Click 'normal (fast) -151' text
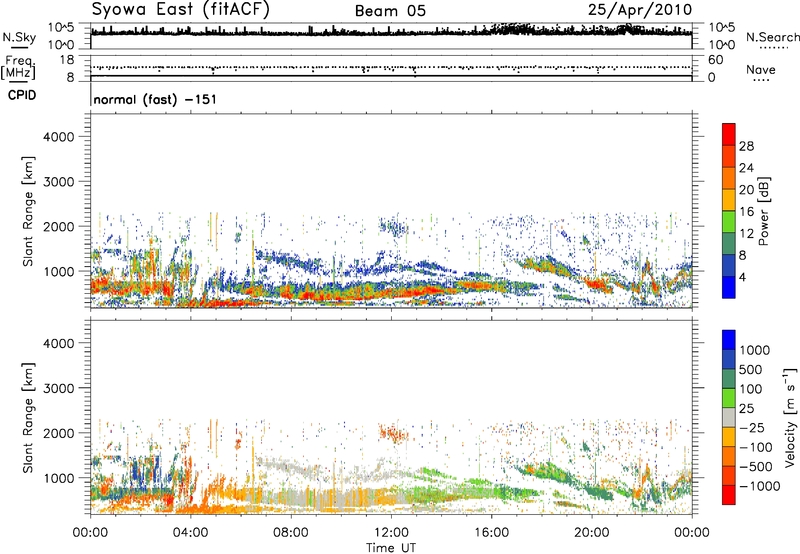800x554 pixels. point(155,99)
